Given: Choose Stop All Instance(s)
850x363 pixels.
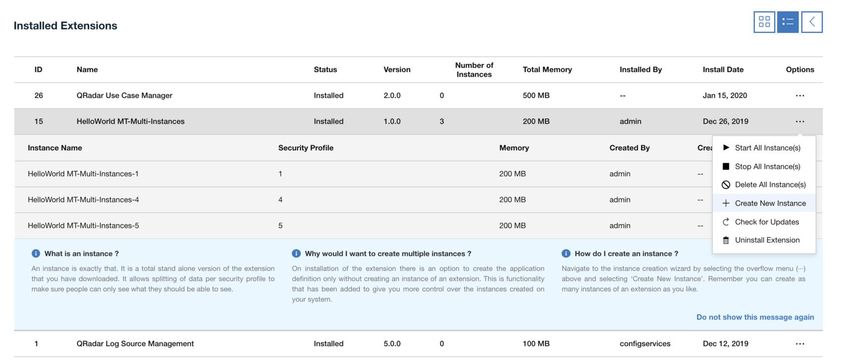Looking at the screenshot, I should tap(764, 166).
